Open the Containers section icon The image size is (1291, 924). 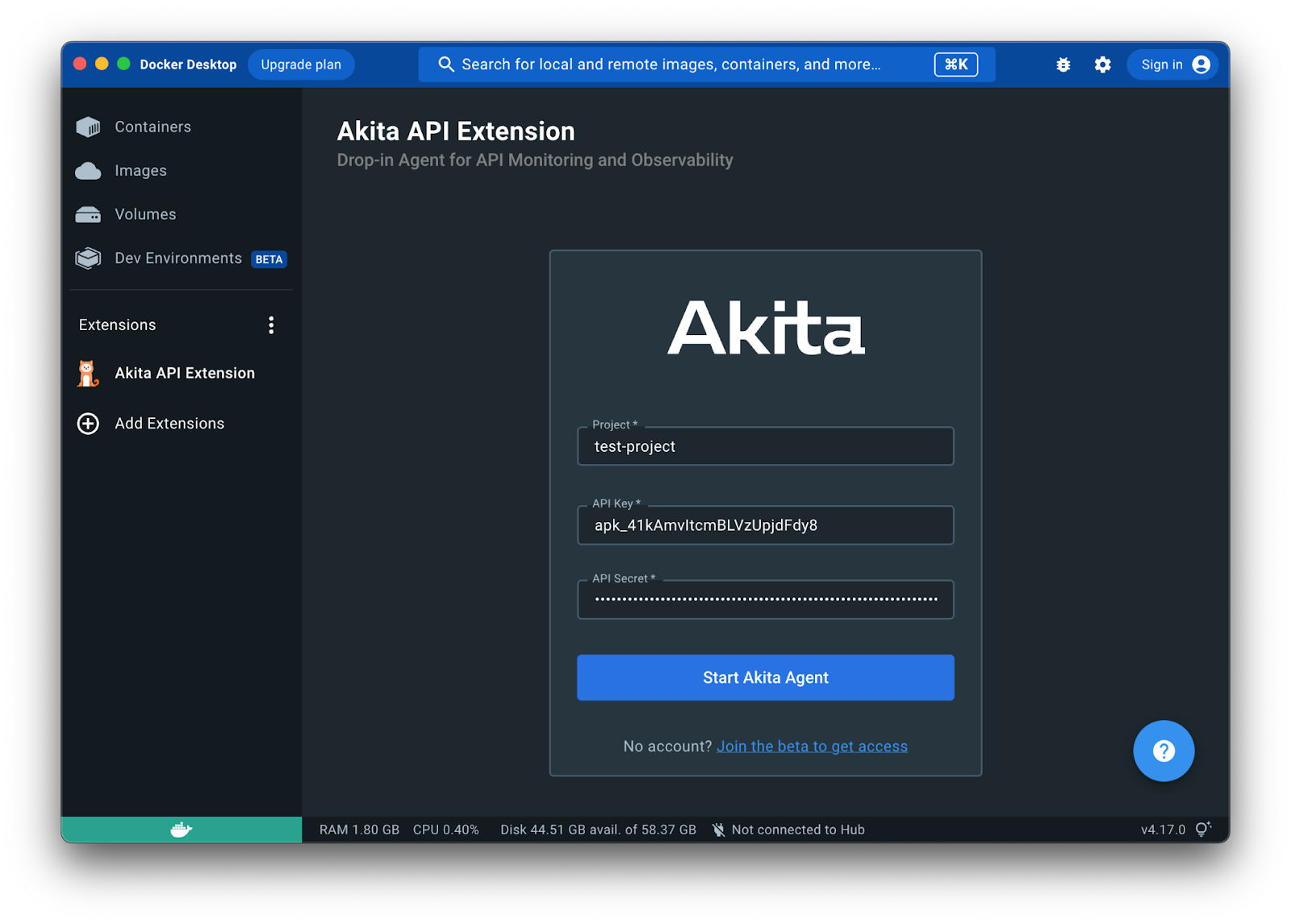[x=88, y=127]
